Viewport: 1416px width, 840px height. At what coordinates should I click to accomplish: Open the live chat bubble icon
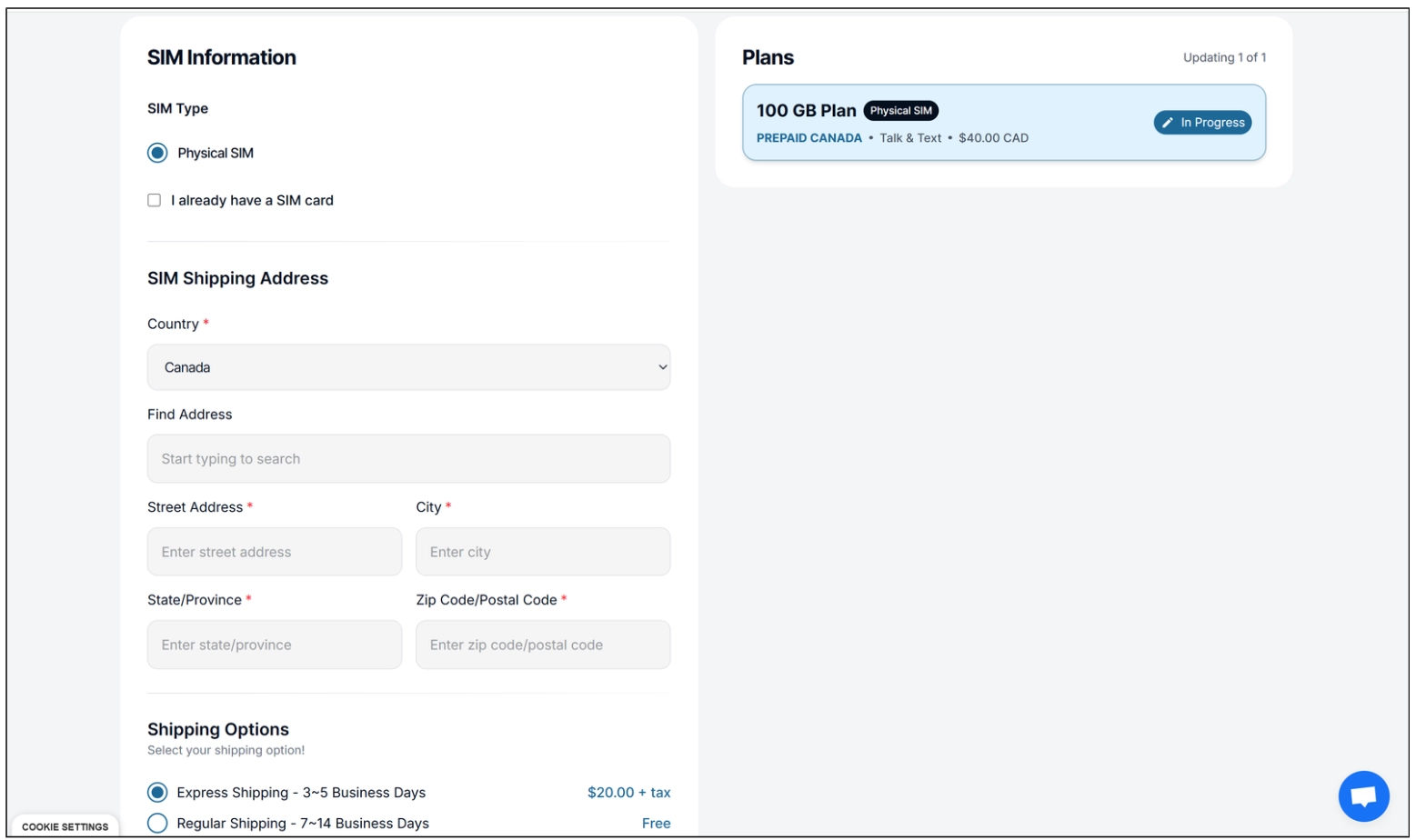1362,796
